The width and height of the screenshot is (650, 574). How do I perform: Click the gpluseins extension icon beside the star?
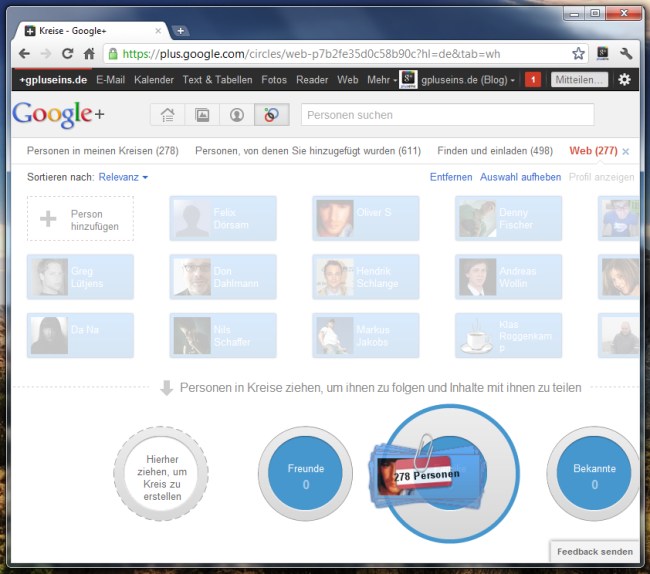point(602,53)
